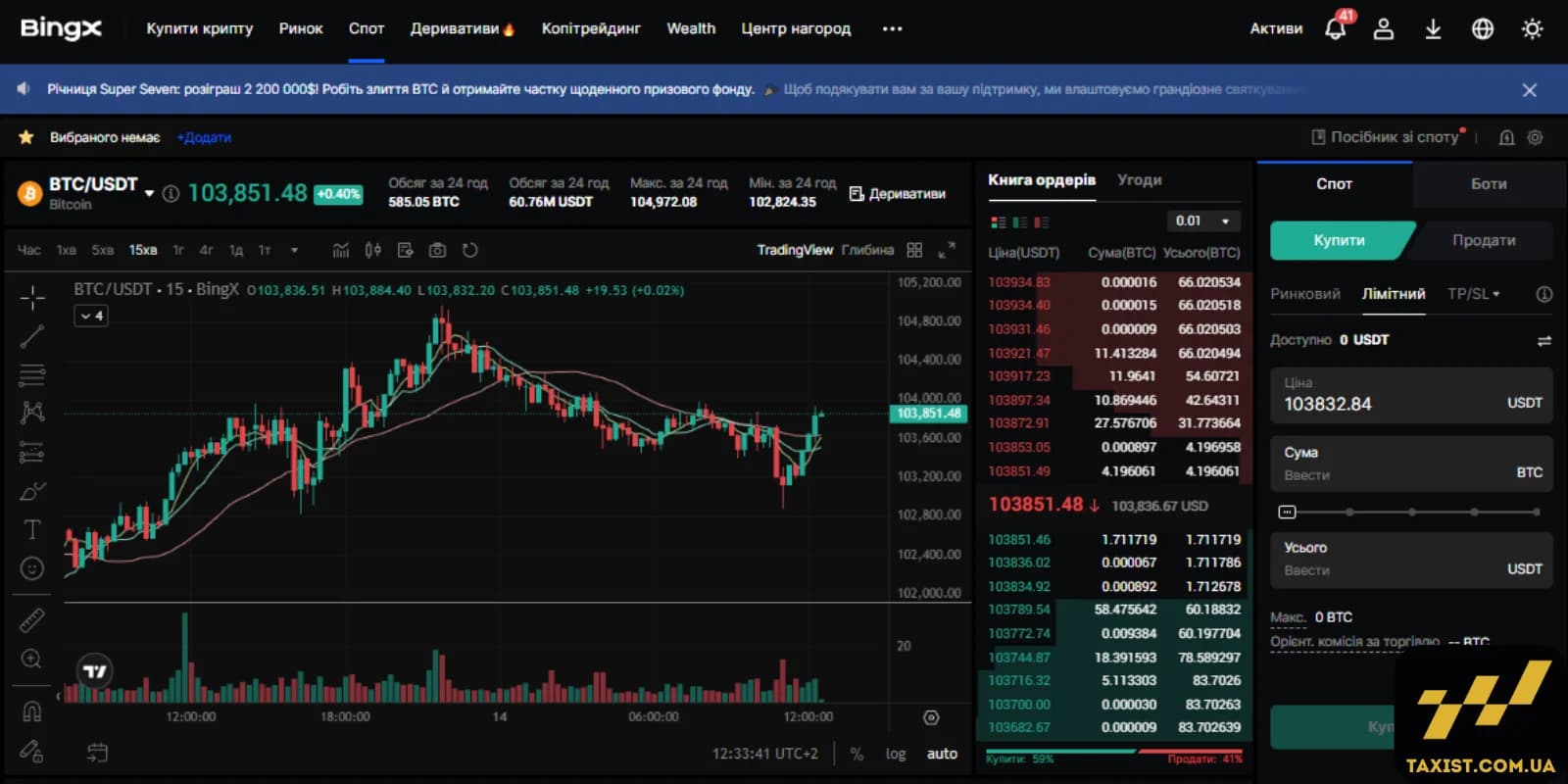The height and width of the screenshot is (784, 1568).
Task: Click the Ціна price input field
Action: pos(1411,395)
